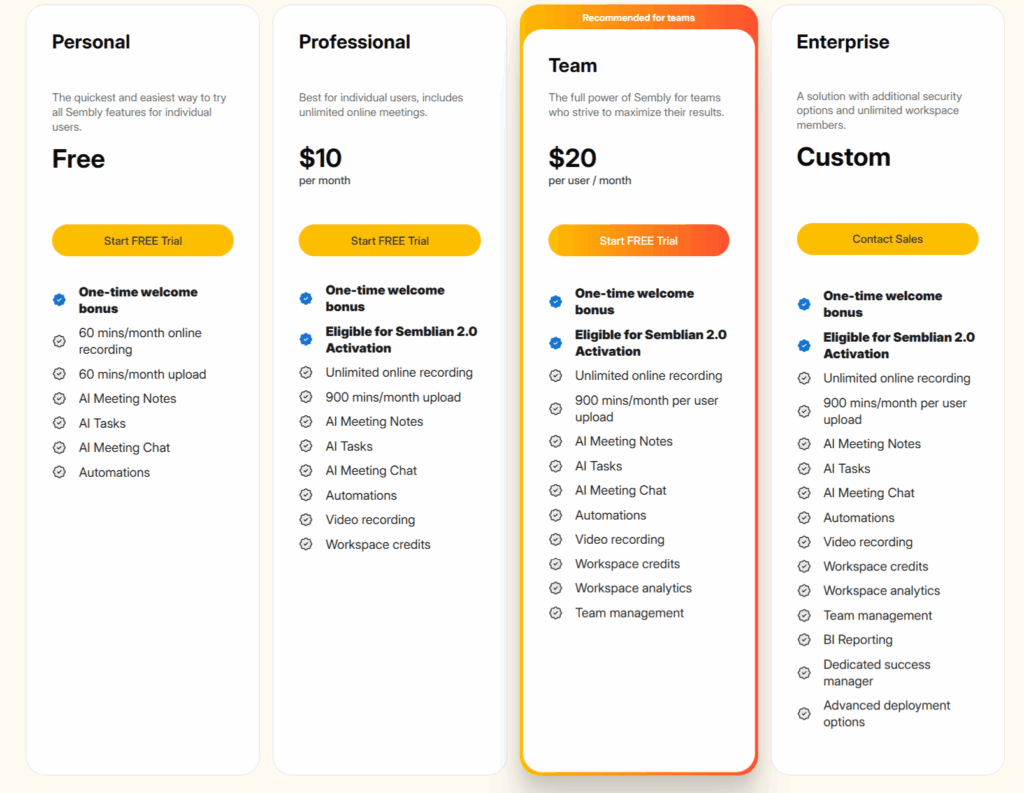Screen dimensions: 1024x793
Task: Click Workspace credits in Professional plan
Action: pos(378,545)
